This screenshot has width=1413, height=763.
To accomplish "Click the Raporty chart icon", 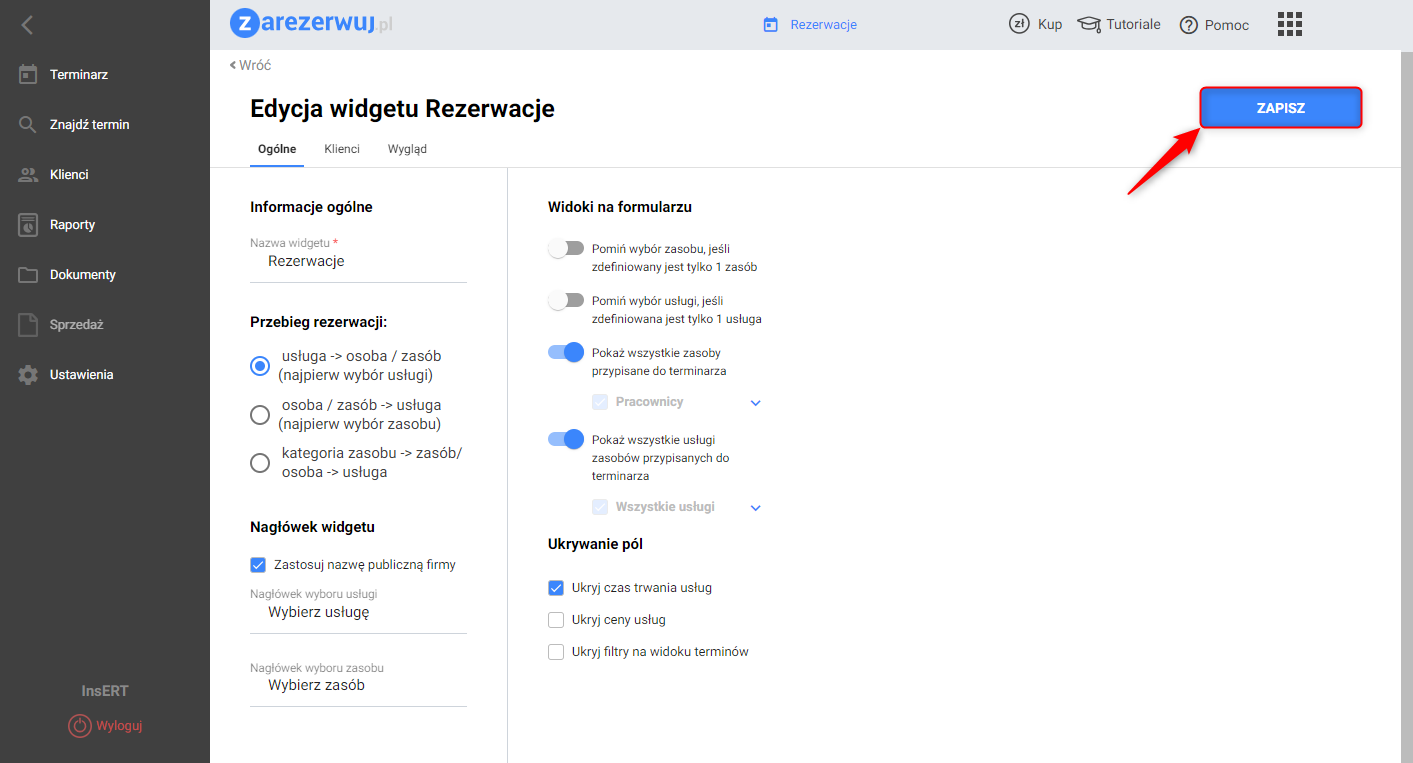I will pos(28,225).
